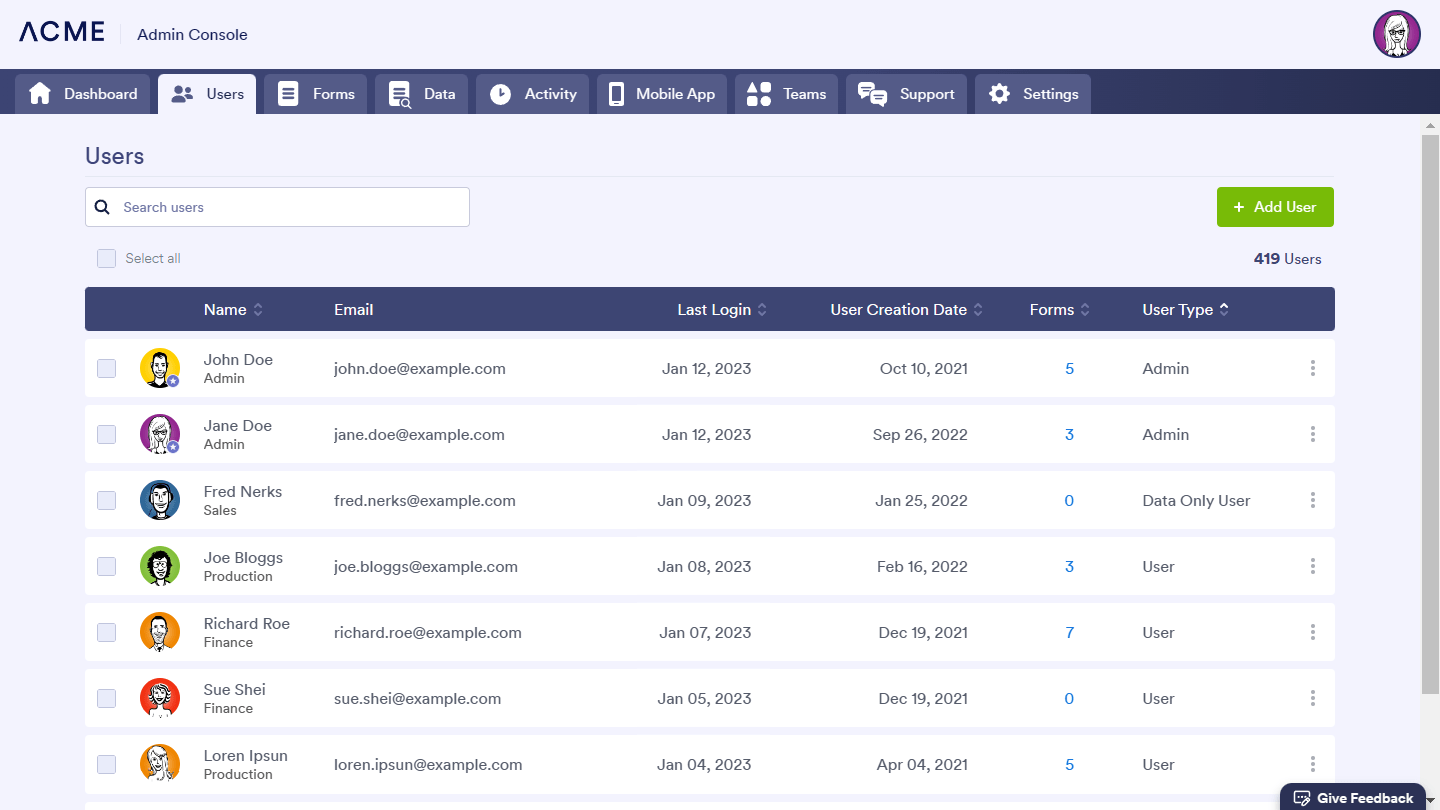Tick the checkbox for Jane Doe

106,434
